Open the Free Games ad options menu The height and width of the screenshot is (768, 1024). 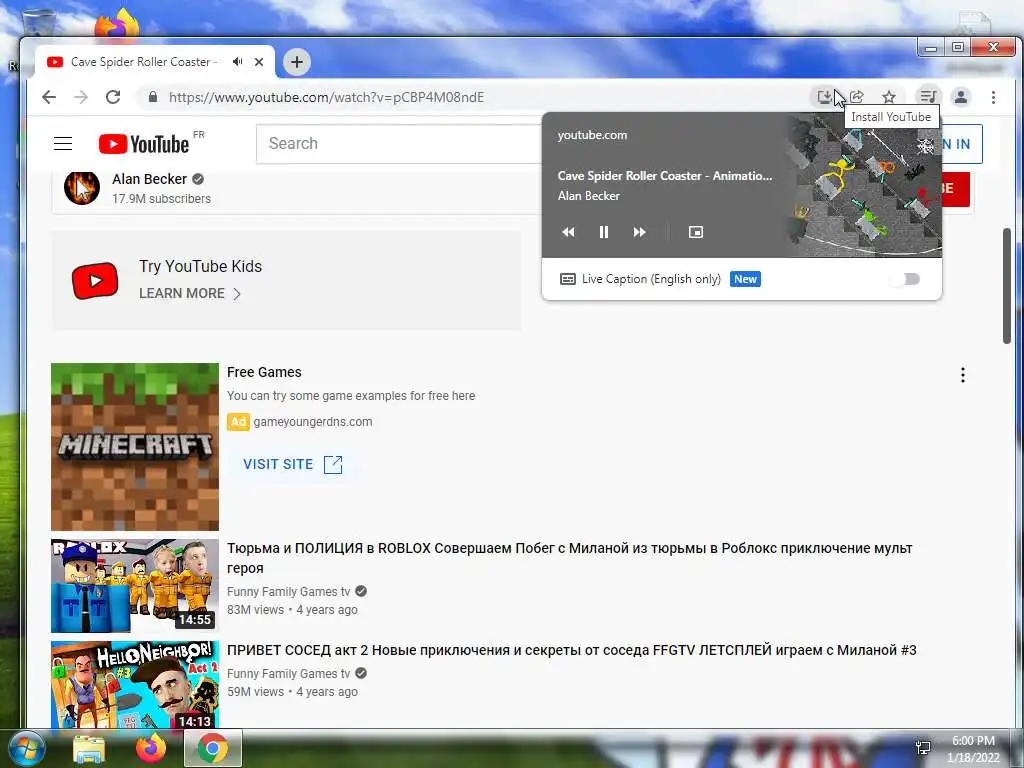963,375
